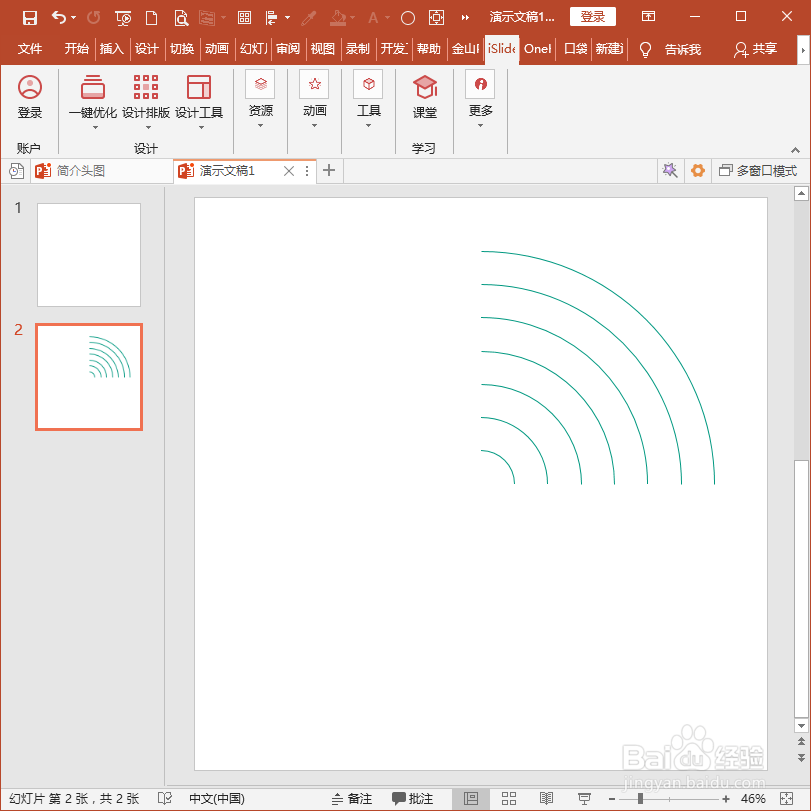
Task: Click the 登录 button in title bar
Action: [593, 17]
